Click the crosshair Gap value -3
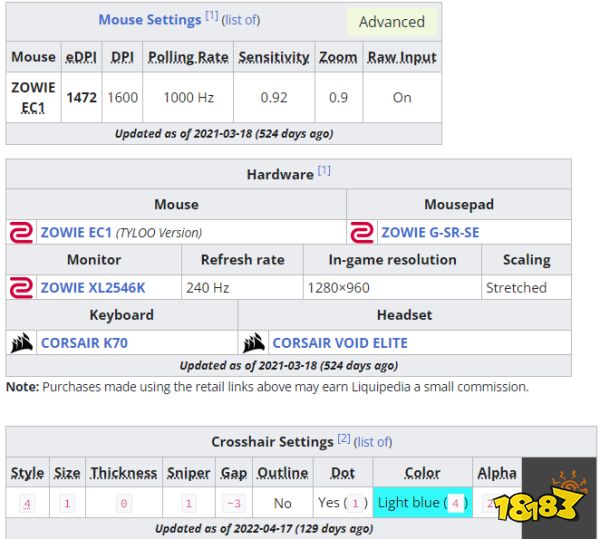Image resolution: width=600 pixels, height=539 pixels. tap(233, 503)
